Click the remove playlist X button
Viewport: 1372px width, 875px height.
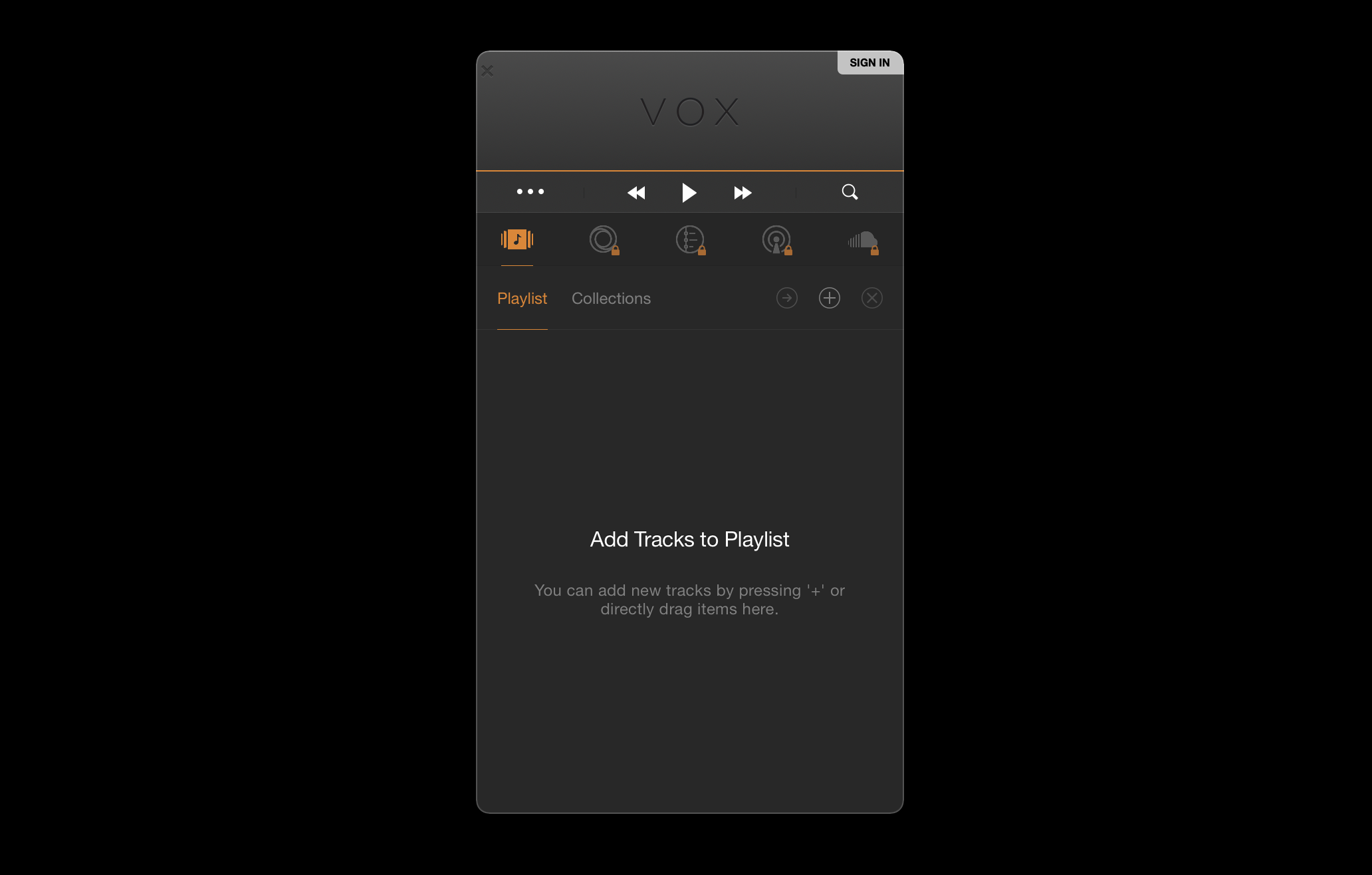coord(872,298)
